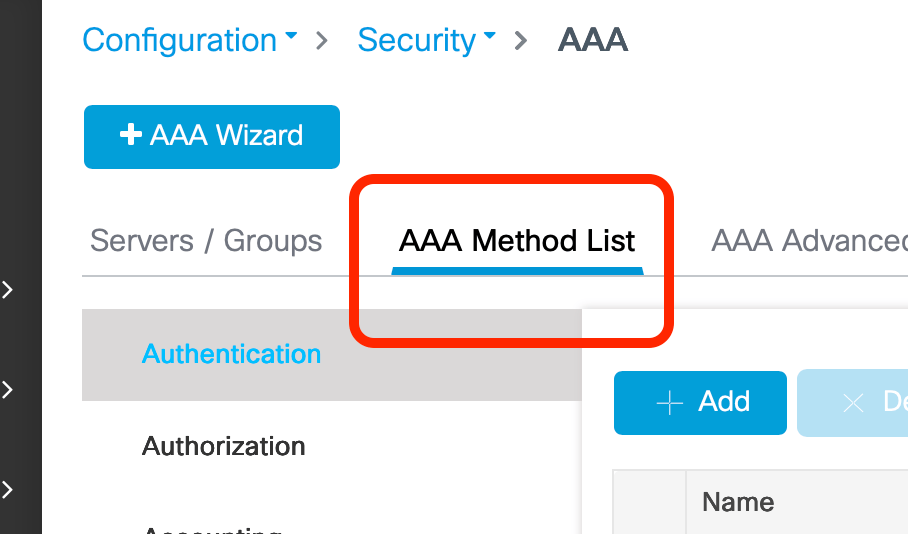Expand the topmost sidebar chevron arrow
Screen dimensions: 908x534
[x=8, y=290]
